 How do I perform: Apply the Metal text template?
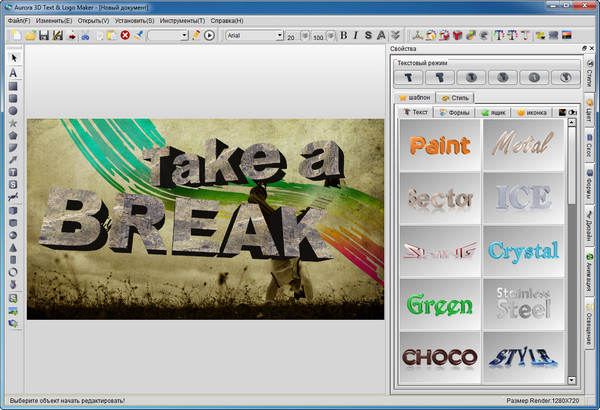pyautogui.click(x=523, y=145)
